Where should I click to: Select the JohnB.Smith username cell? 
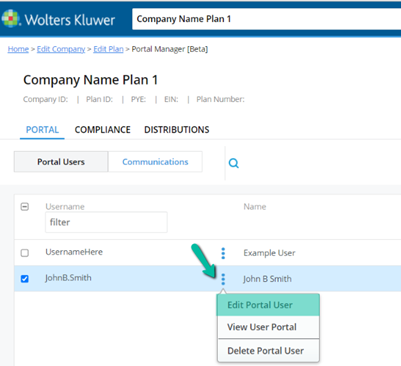pyautogui.click(x=68, y=278)
